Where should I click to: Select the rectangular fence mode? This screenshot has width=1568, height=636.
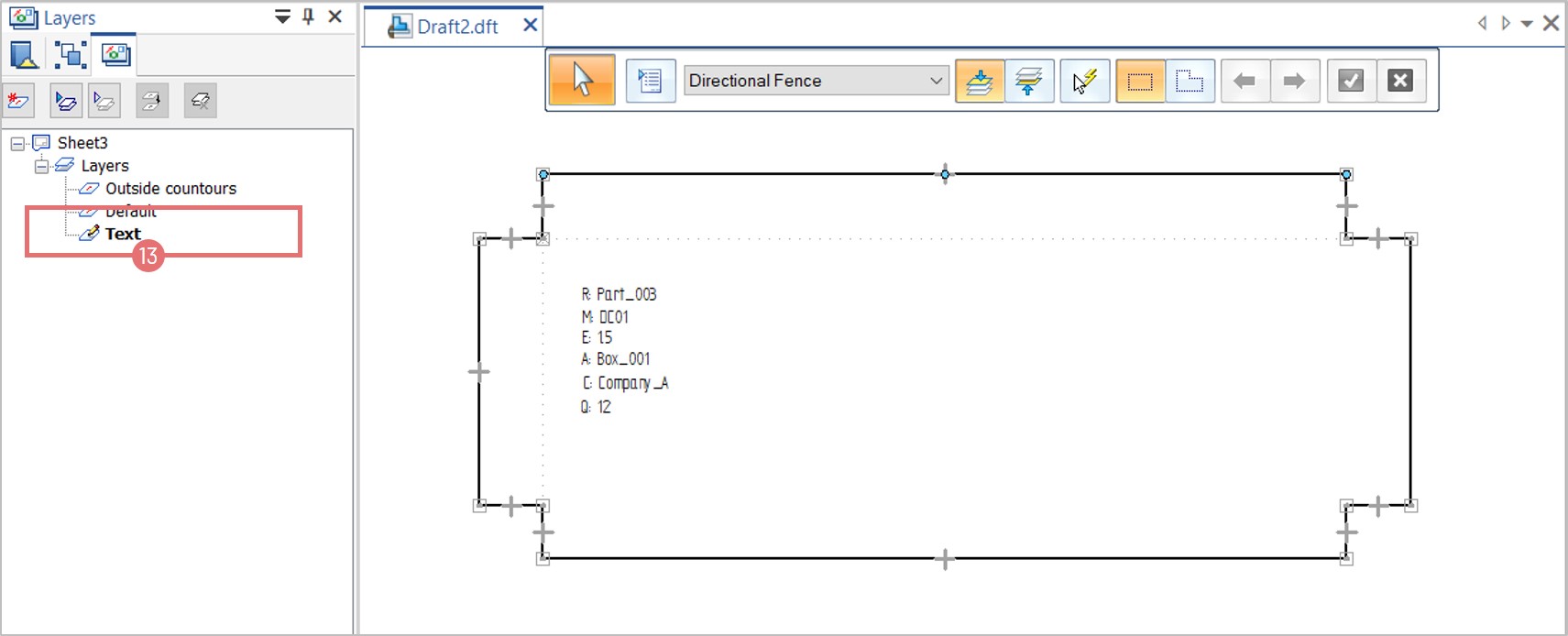tap(1140, 81)
